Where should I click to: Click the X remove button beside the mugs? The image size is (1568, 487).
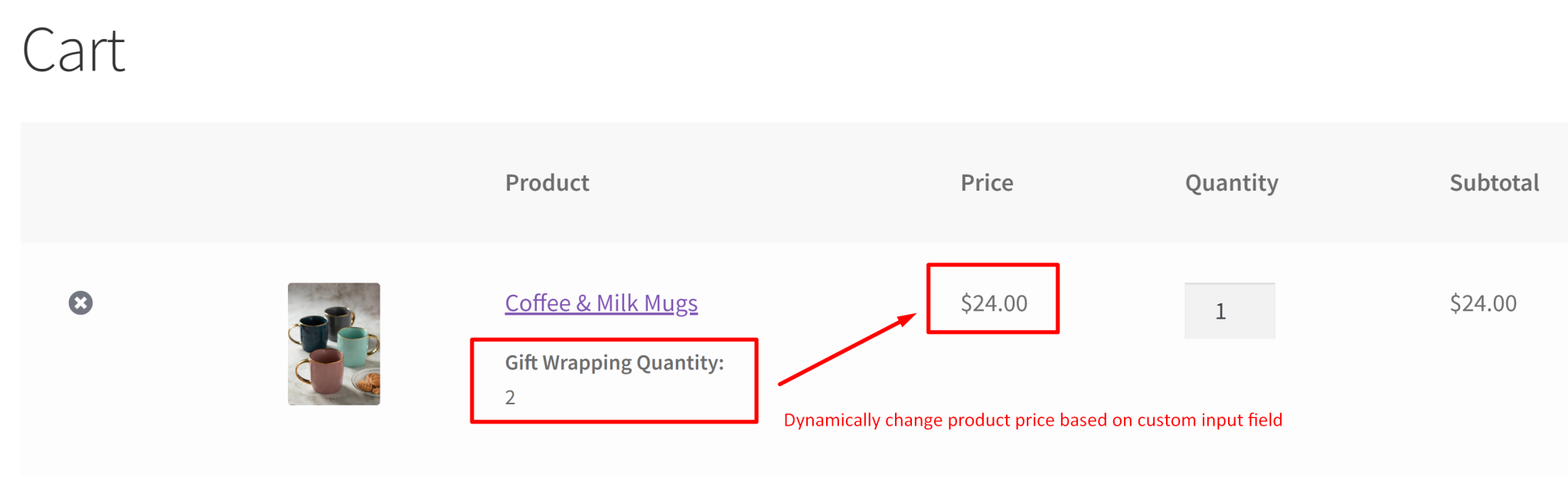click(80, 303)
